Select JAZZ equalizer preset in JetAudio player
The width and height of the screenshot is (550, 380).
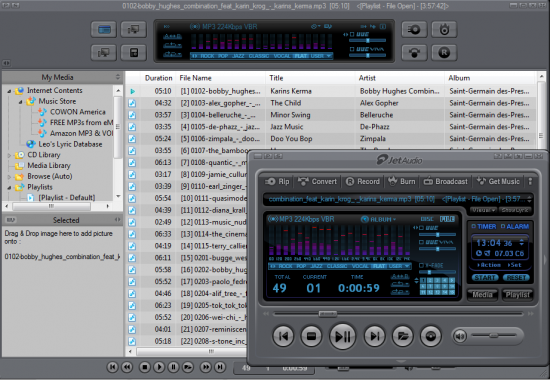[x=316, y=266]
